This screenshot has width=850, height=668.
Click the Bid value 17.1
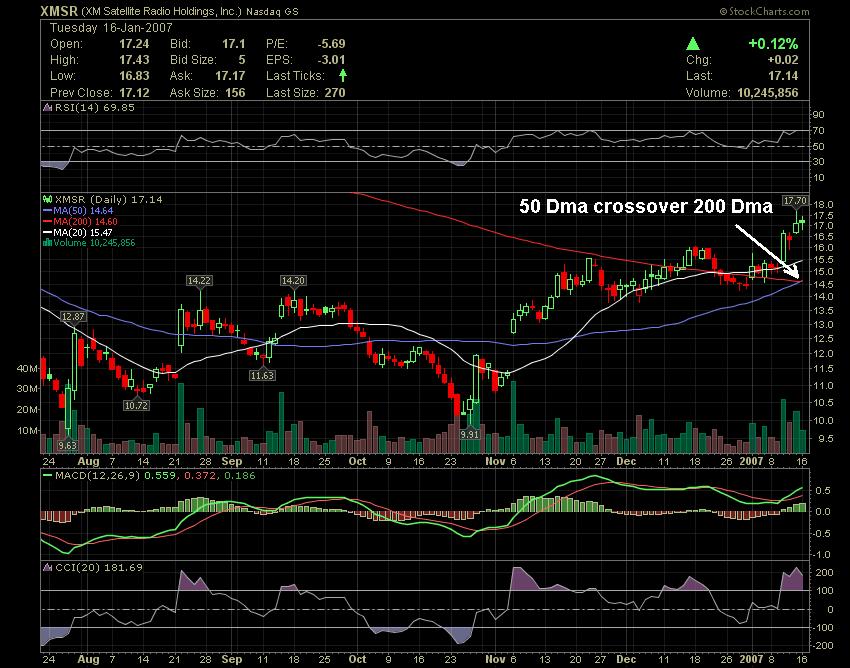(234, 44)
